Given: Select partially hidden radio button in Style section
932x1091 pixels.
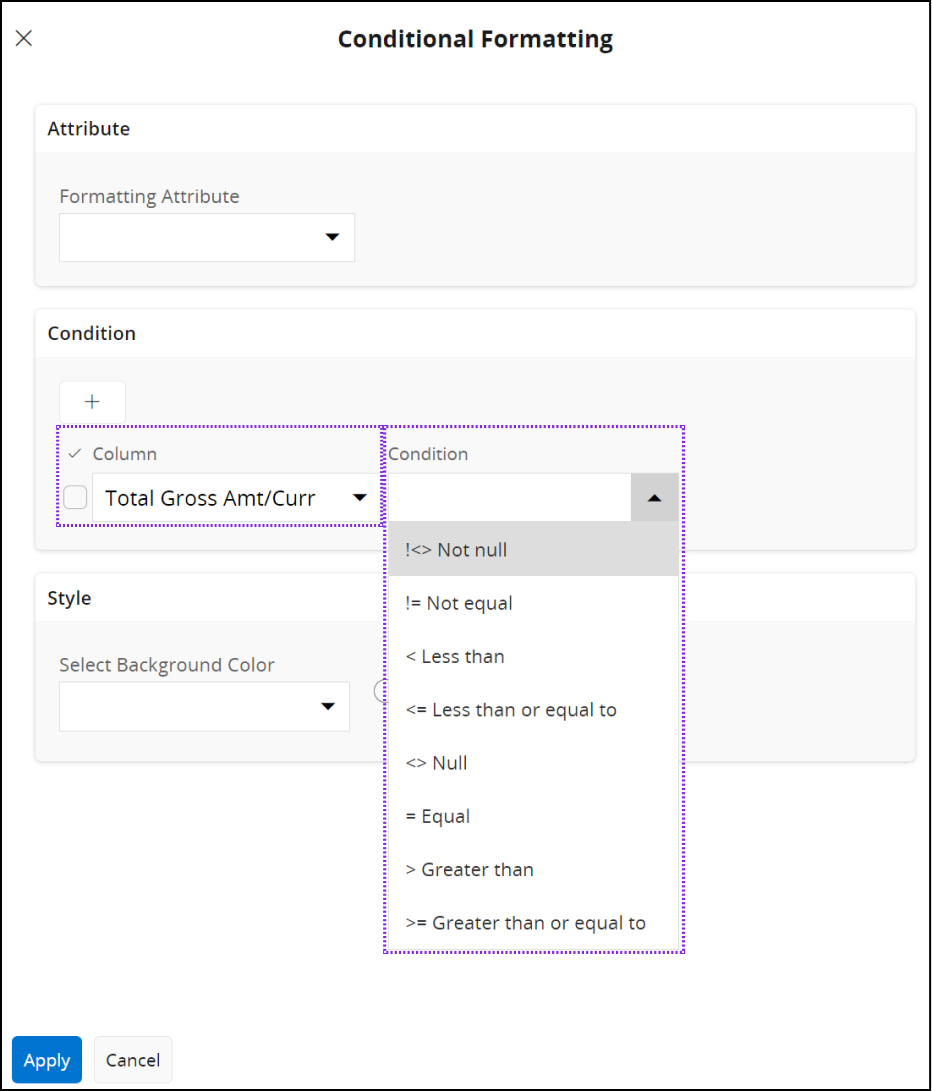Looking at the screenshot, I should point(380,691).
